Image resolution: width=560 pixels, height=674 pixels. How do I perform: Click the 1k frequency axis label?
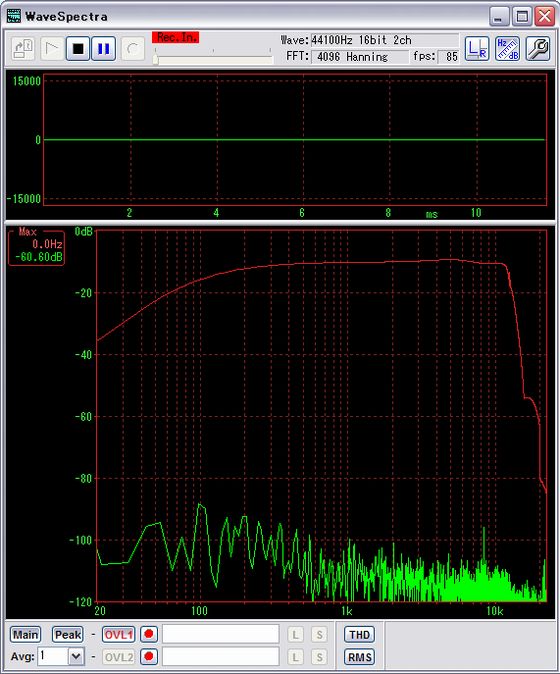[x=346, y=611]
